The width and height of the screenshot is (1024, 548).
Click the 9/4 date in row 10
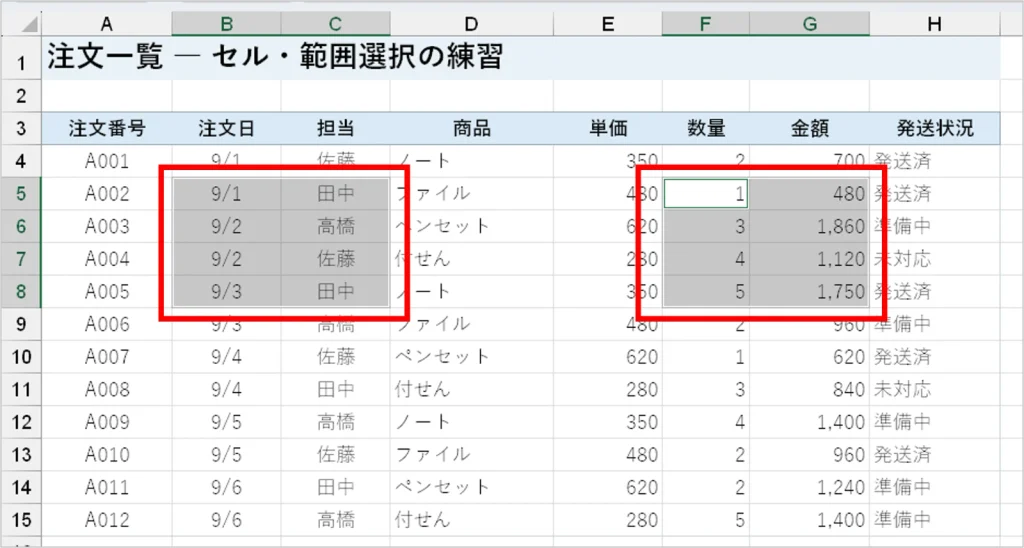point(227,357)
